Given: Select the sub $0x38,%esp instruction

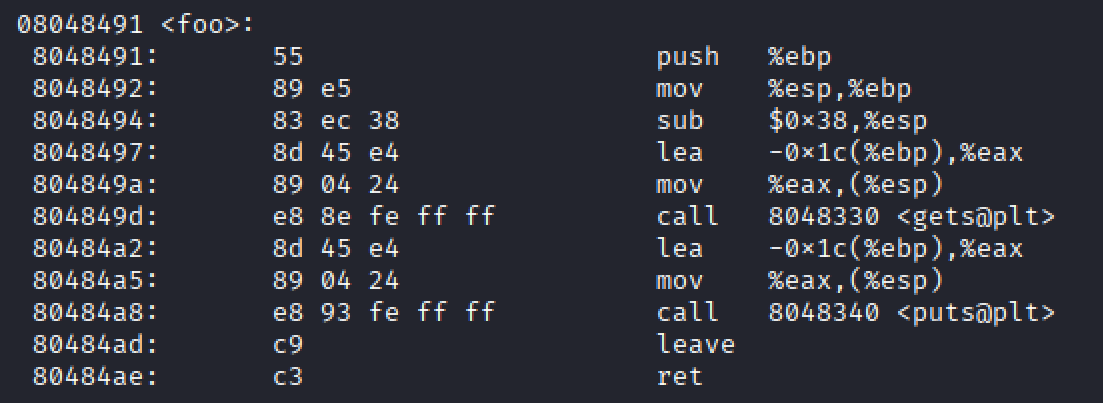Looking at the screenshot, I should point(791,121).
